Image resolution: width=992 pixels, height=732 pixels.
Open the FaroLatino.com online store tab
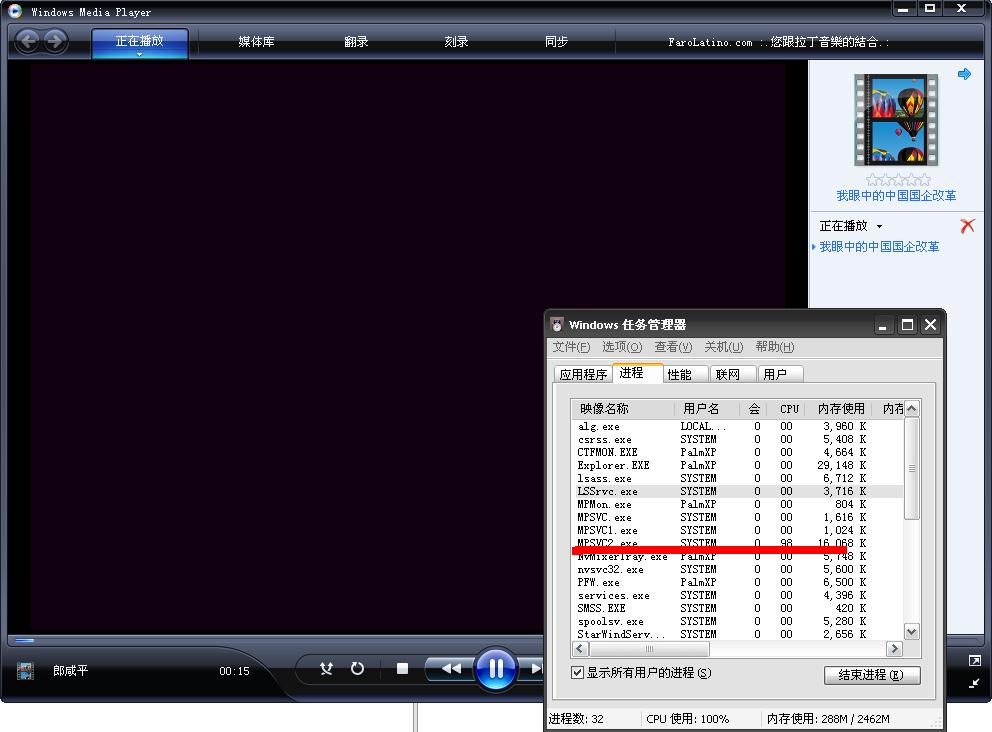(x=778, y=42)
